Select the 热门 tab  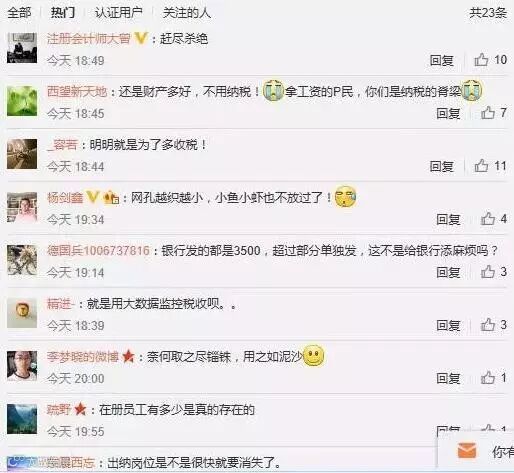(63, 13)
